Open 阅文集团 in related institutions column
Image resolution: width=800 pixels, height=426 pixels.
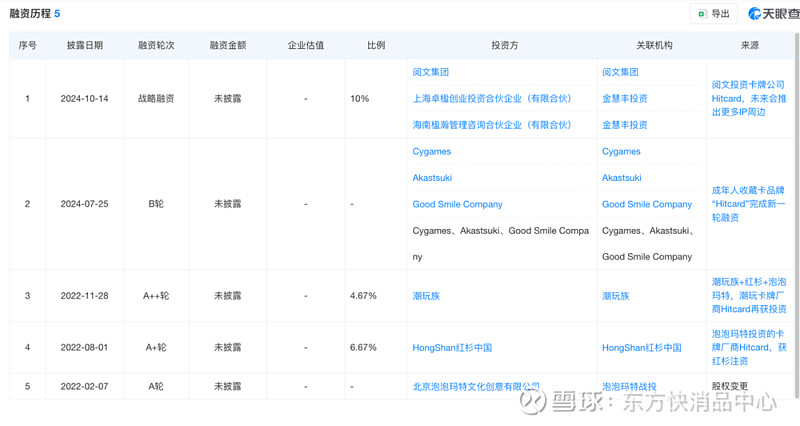point(620,72)
